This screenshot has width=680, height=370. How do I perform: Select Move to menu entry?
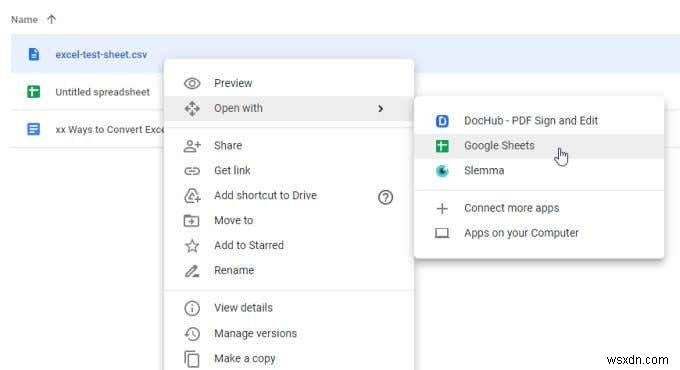point(289,221)
